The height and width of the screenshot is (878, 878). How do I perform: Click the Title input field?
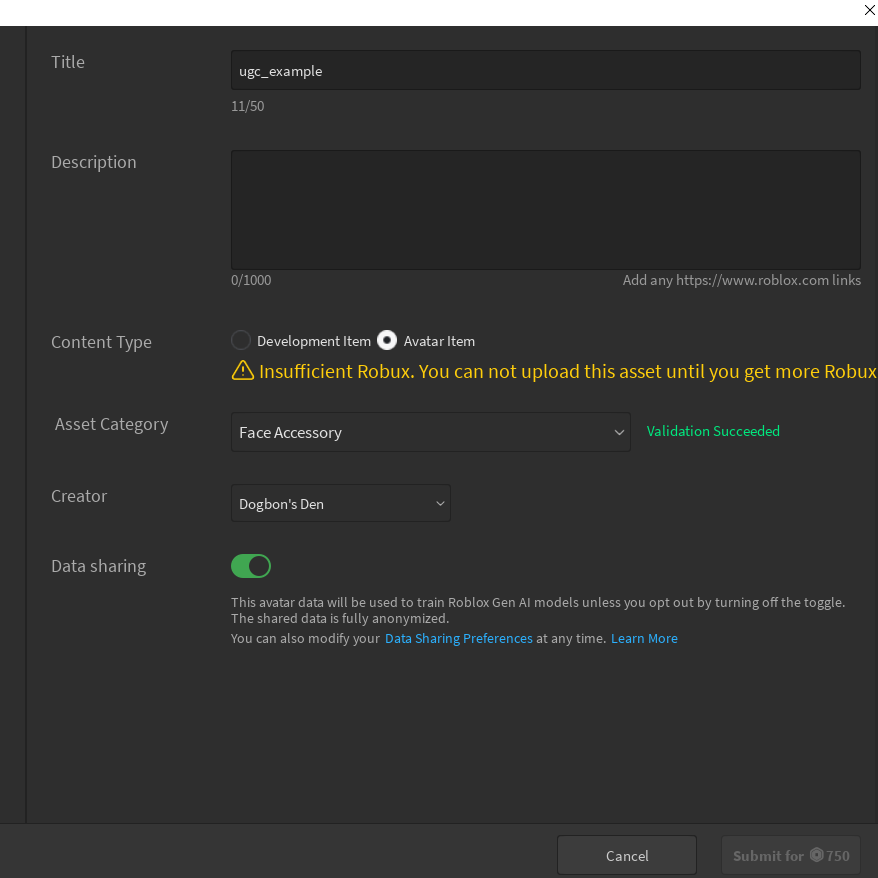[545, 70]
